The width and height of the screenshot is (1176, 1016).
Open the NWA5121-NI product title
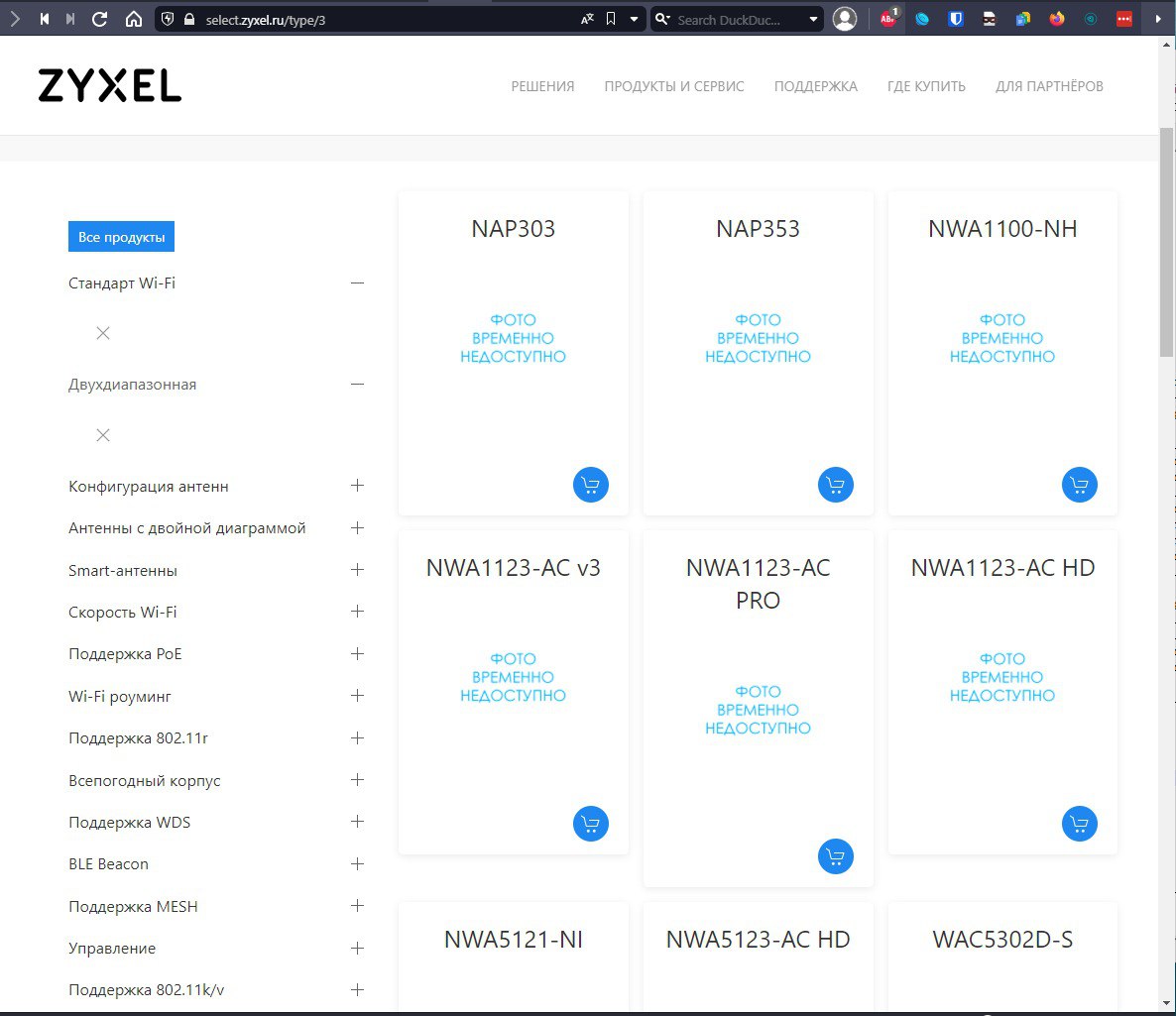click(513, 940)
